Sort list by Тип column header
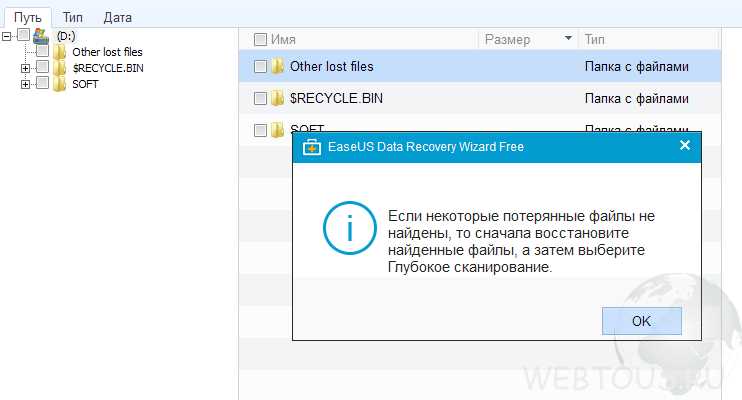 click(x=594, y=39)
